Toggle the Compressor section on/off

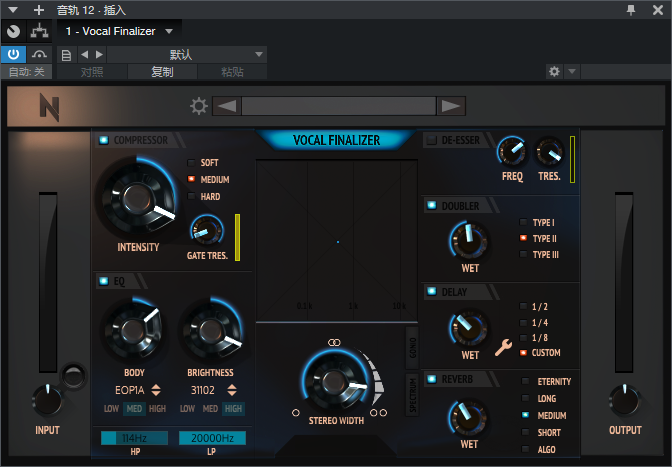(104, 140)
